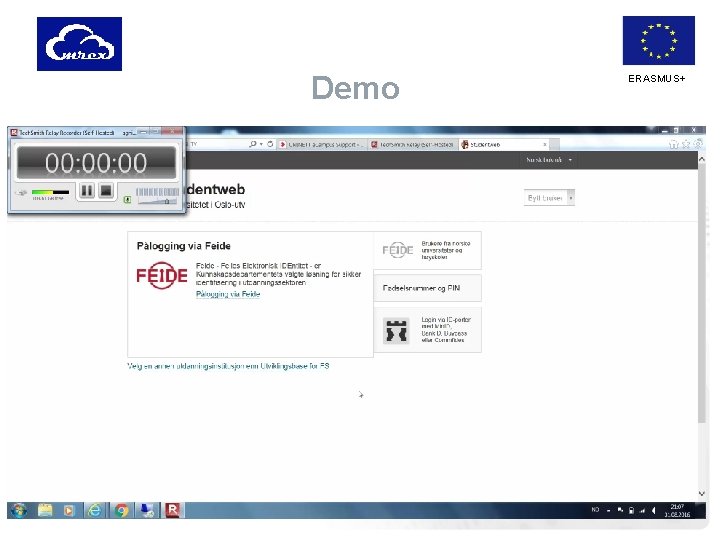Click the large red FEIDE logo
Image resolution: width=720 pixels, height=540 pixels.
coord(162,275)
